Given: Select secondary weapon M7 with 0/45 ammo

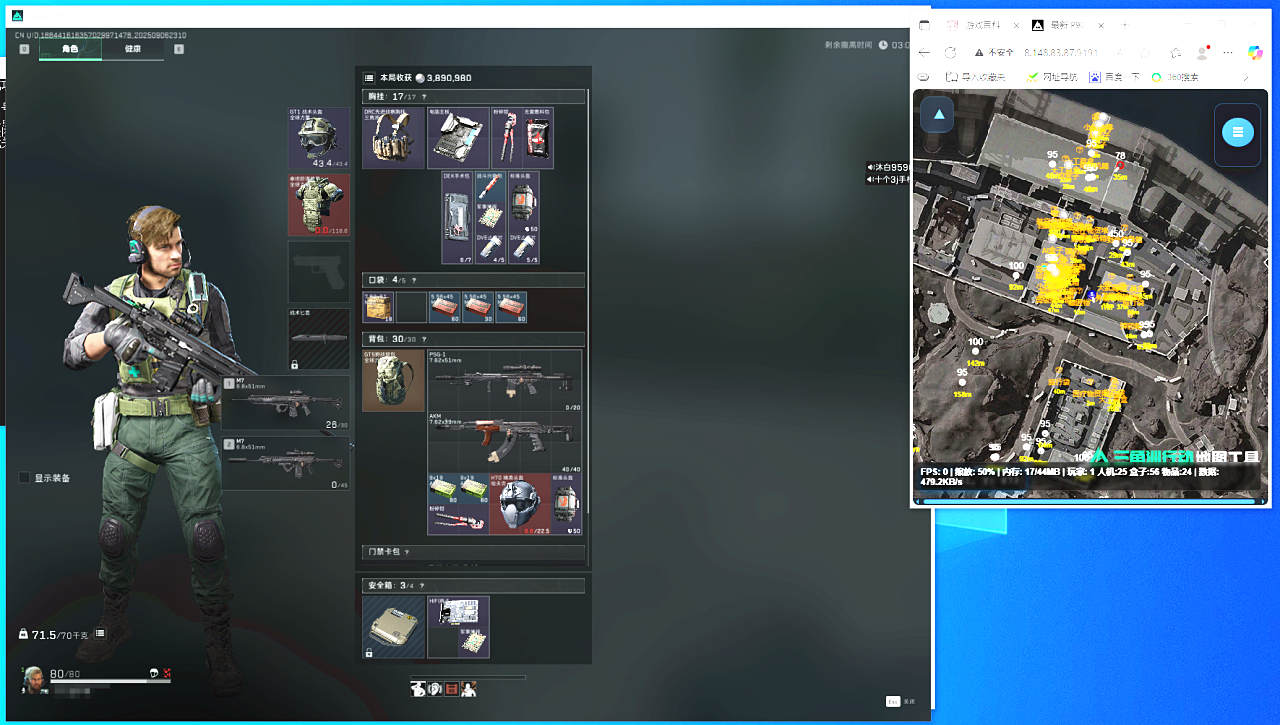Looking at the screenshot, I should point(286,463).
